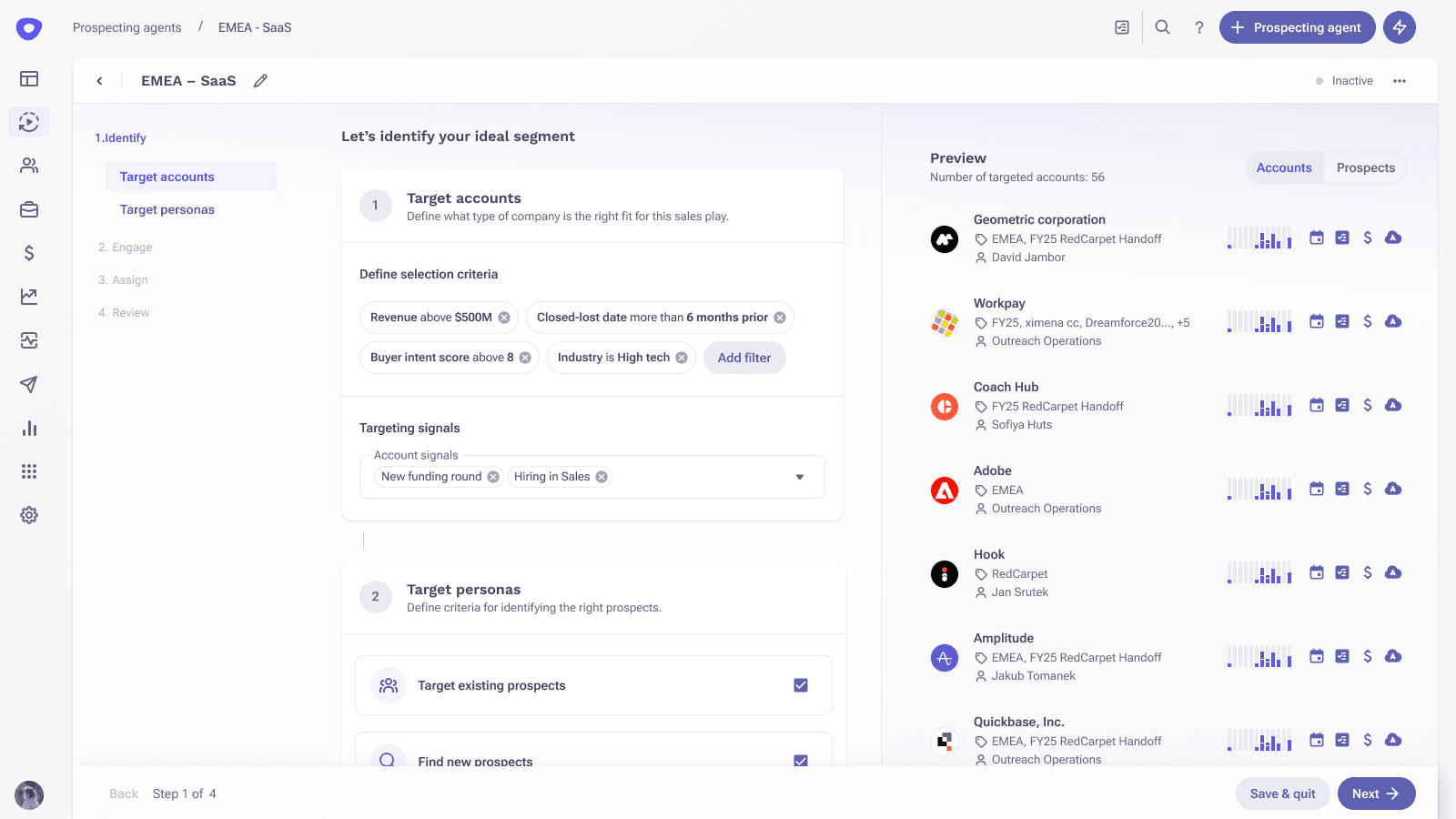Open the apps grid icon in sidebar
The width and height of the screenshot is (1456, 819).
click(29, 471)
